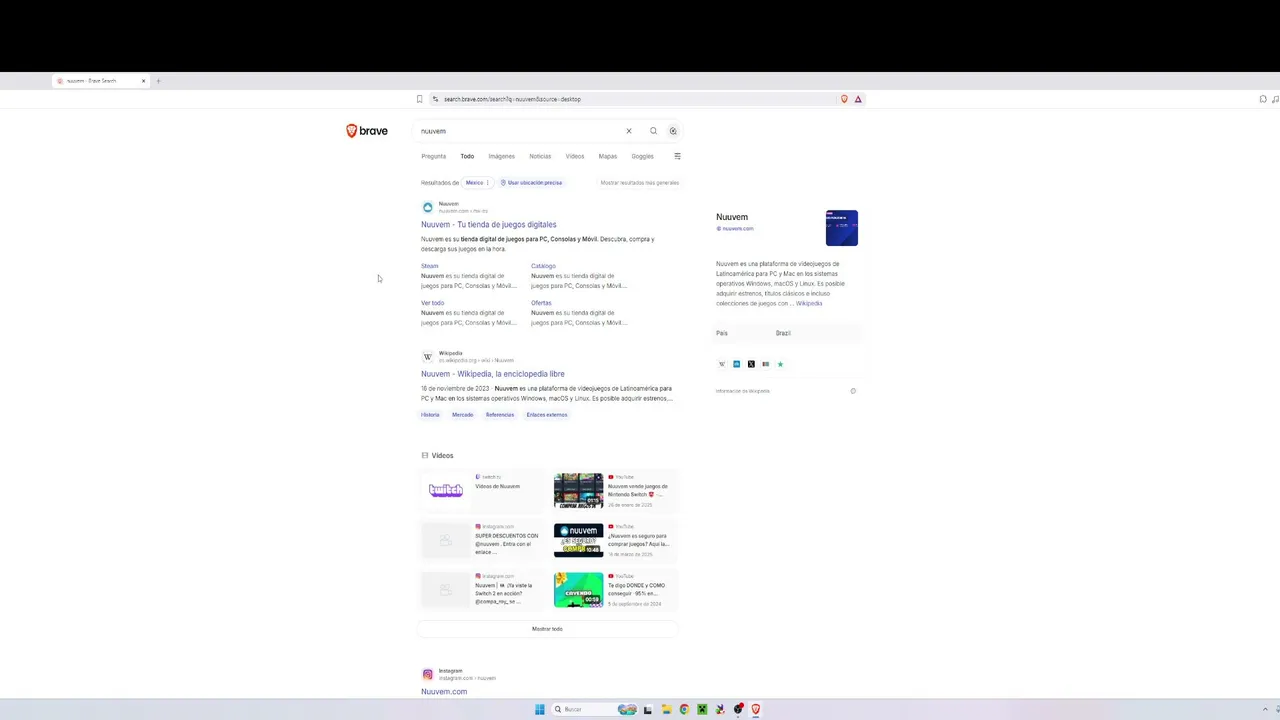Launch Google Chrome from the taskbar

click(684, 709)
